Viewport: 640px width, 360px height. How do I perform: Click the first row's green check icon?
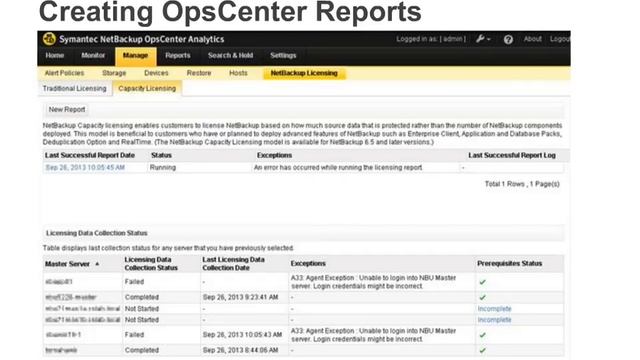coord(482,282)
